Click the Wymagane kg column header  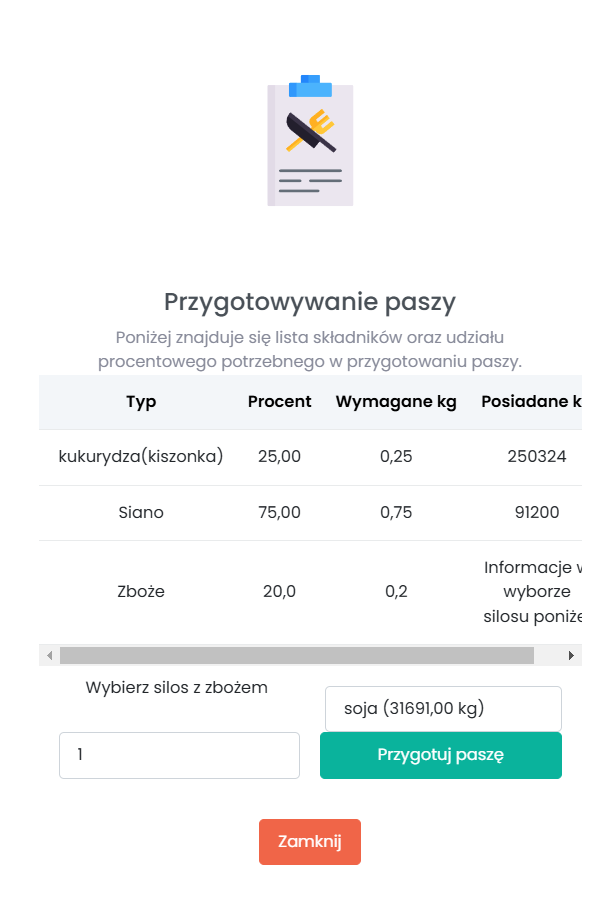[x=396, y=402]
